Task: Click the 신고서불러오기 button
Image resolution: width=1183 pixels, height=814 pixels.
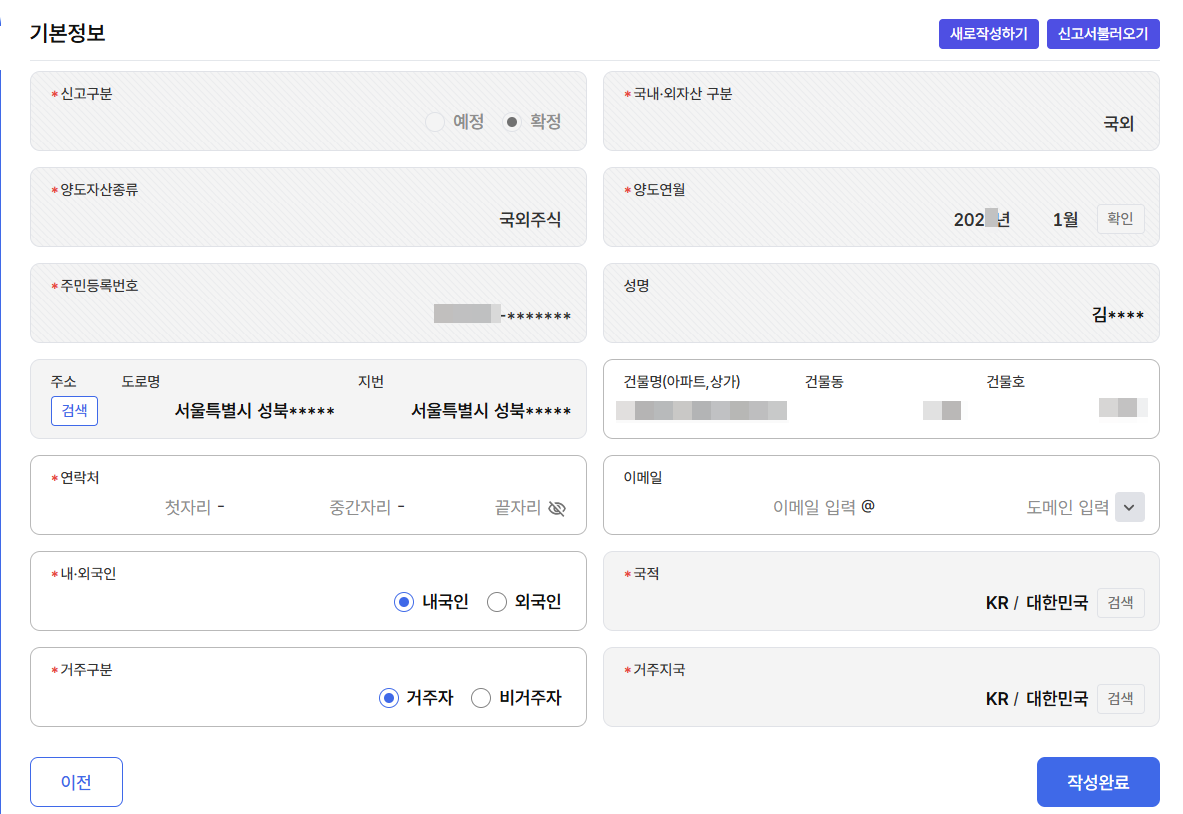Action: click(x=1103, y=33)
